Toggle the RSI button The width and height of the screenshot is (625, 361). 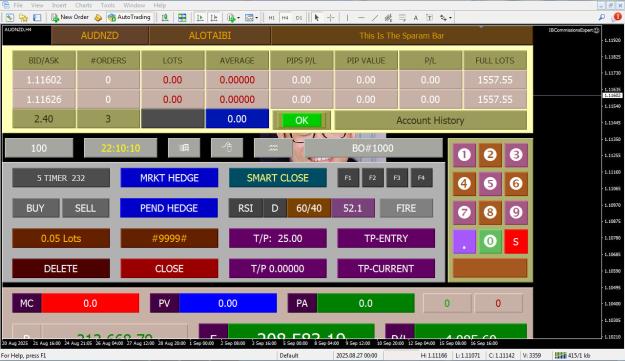[246, 208]
